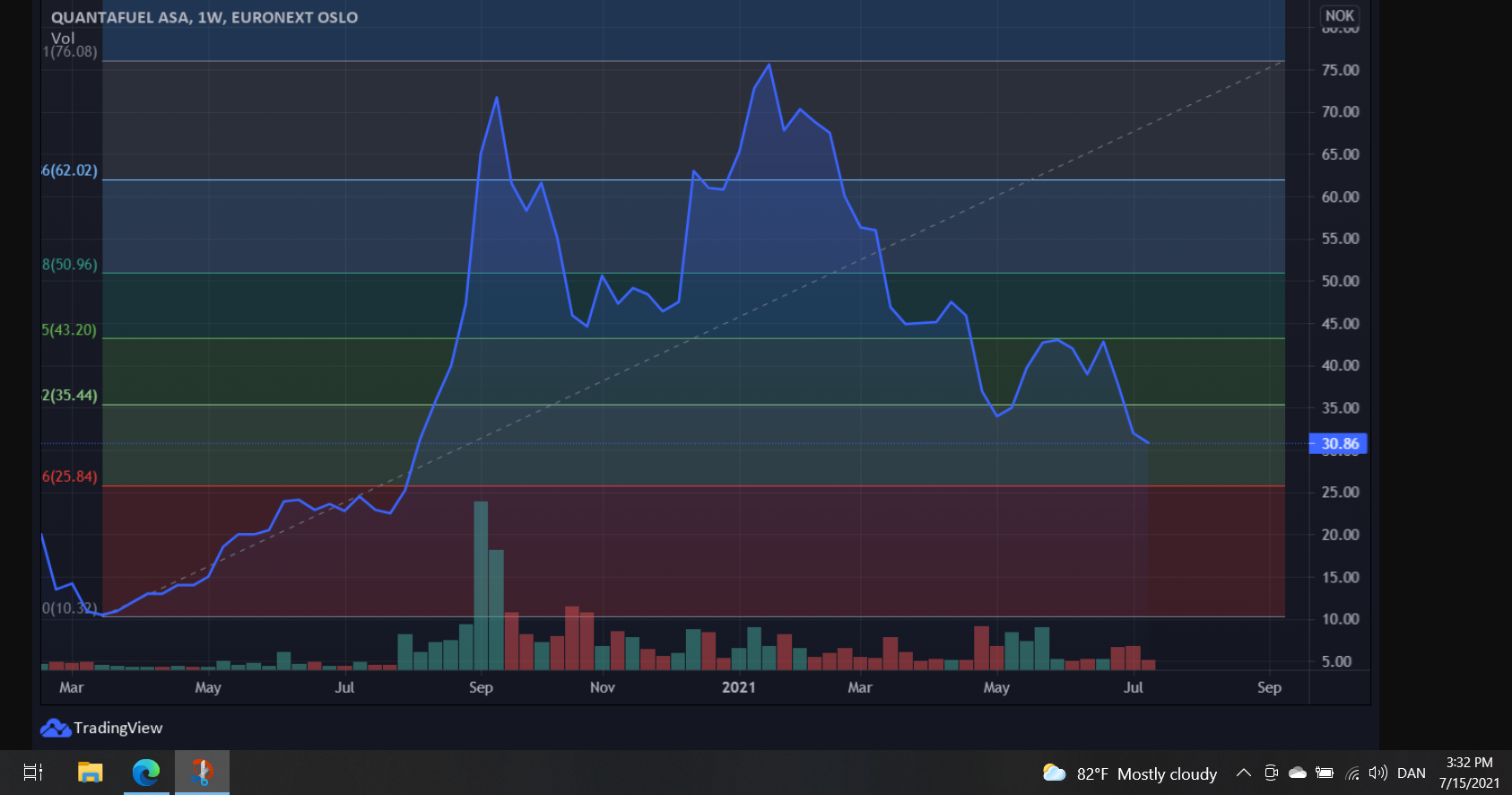Show hidden system tray icons

pos(1243,773)
